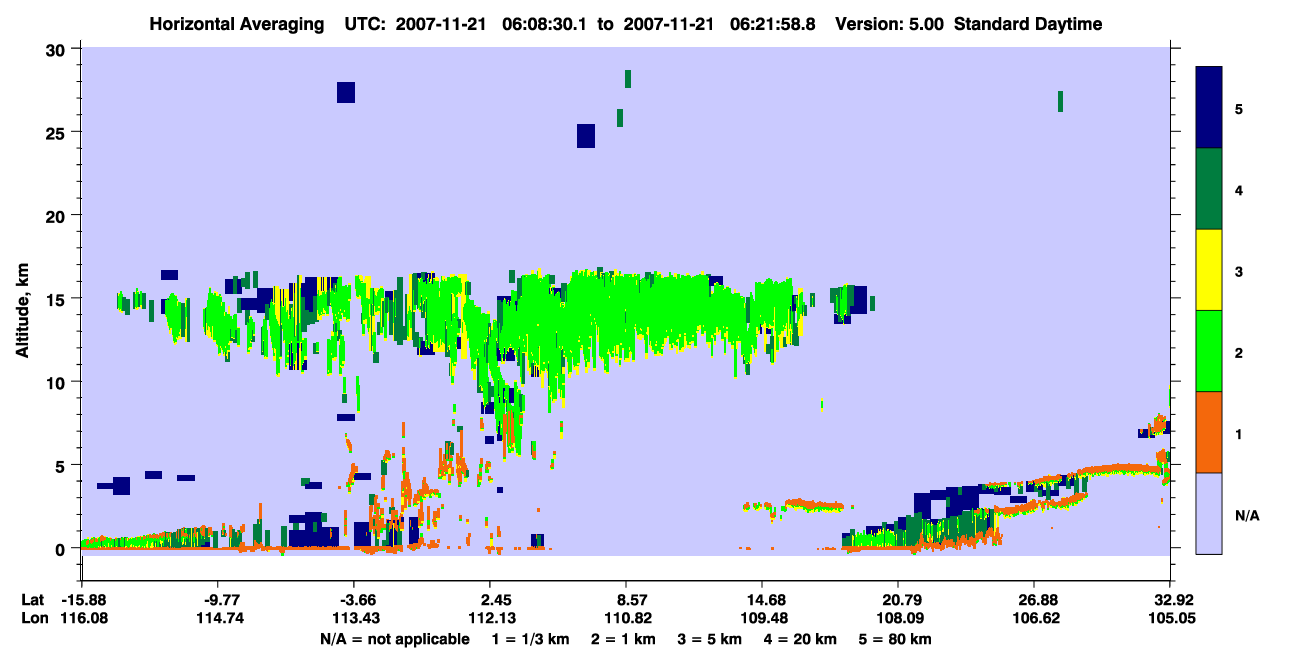Click latitude value '-15.88'
This screenshot has height=667, width=1300.
82,600
